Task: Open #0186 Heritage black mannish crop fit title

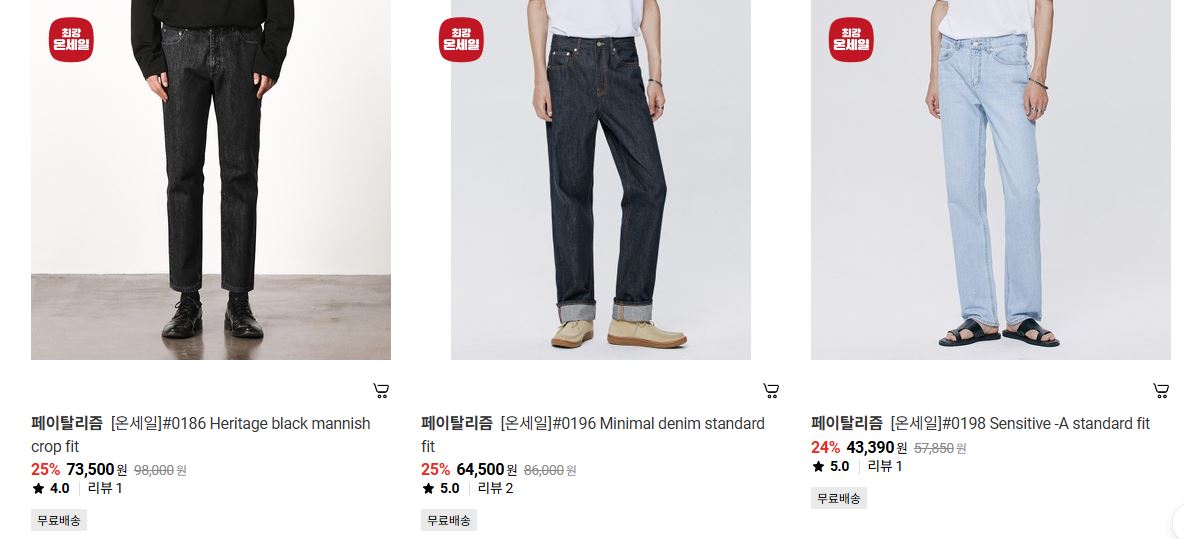Action: tap(240, 435)
